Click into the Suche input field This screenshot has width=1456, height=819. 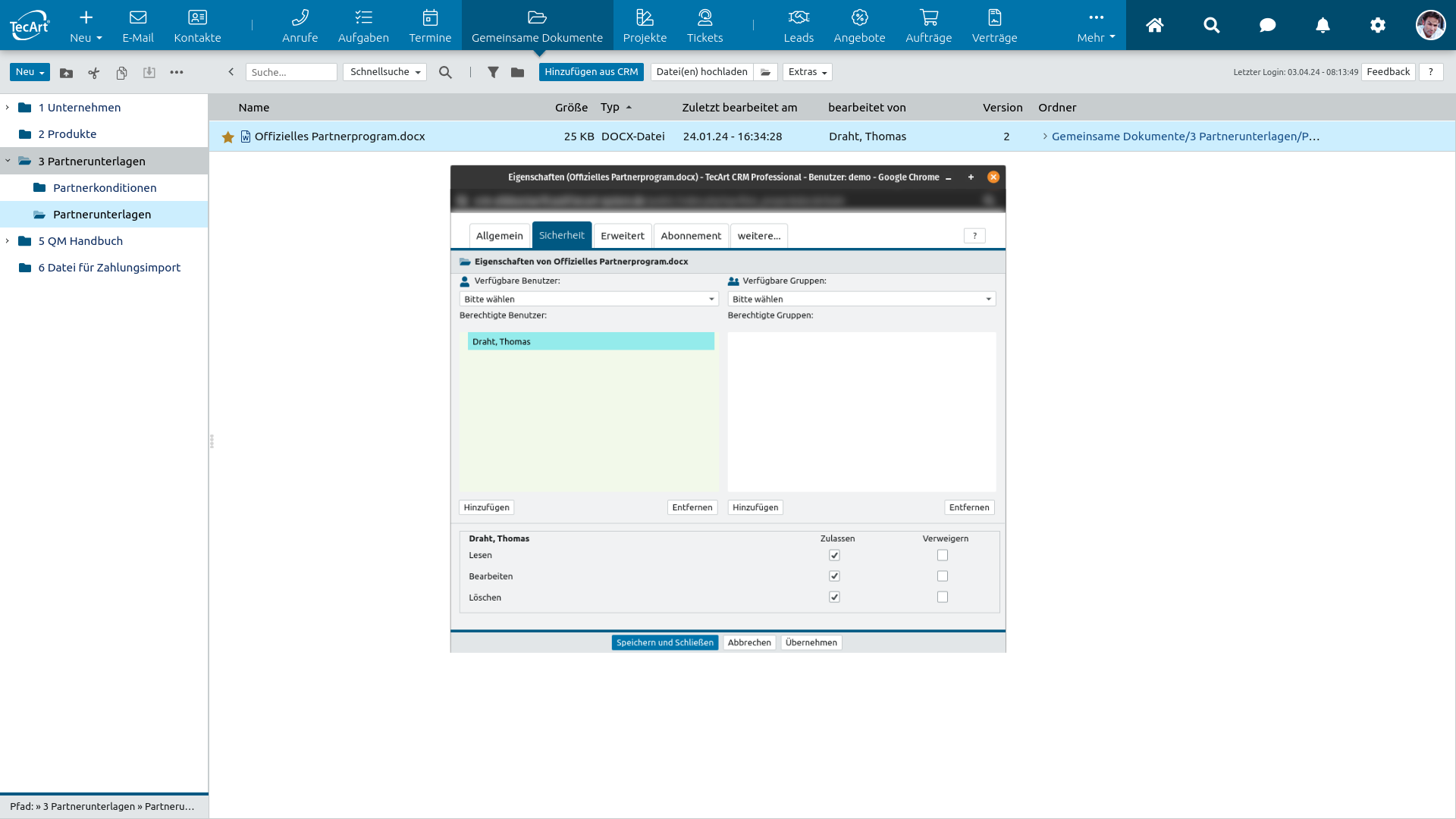tap(291, 73)
